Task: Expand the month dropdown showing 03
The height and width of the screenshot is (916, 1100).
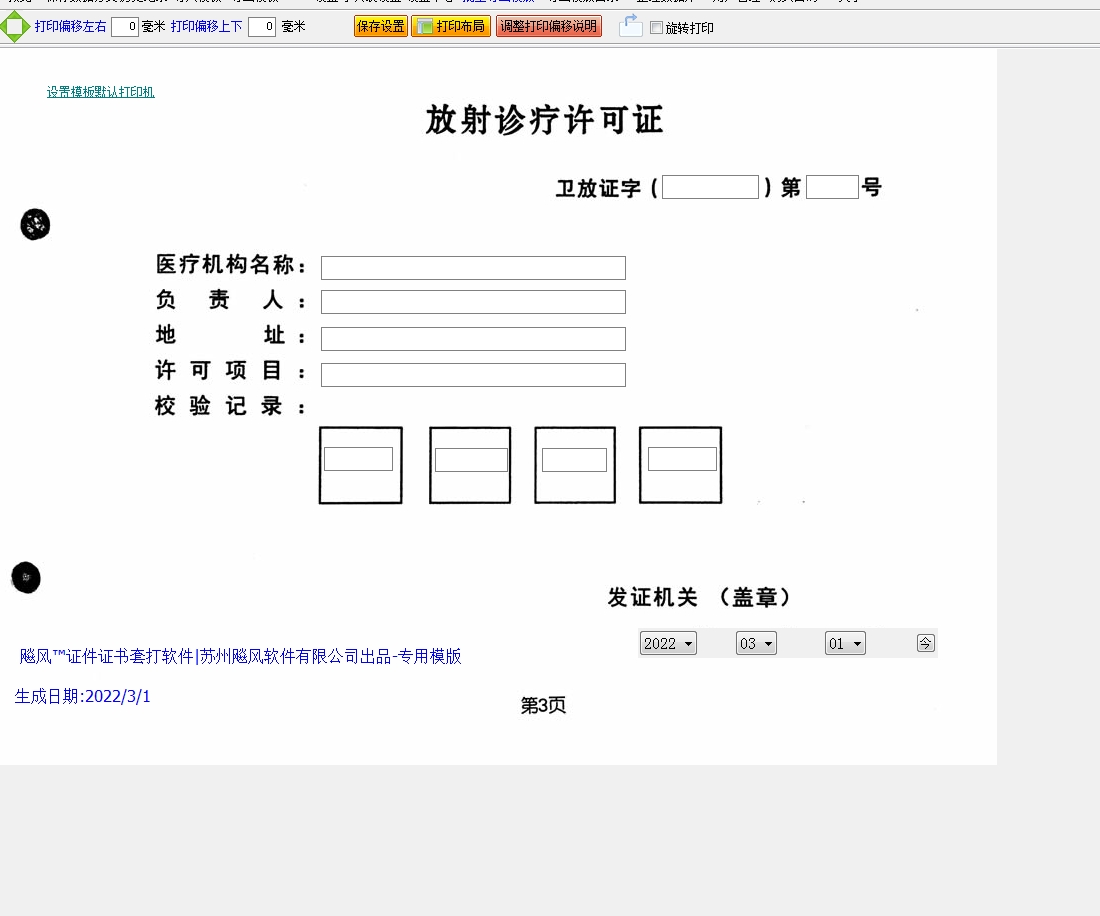Action: point(756,644)
